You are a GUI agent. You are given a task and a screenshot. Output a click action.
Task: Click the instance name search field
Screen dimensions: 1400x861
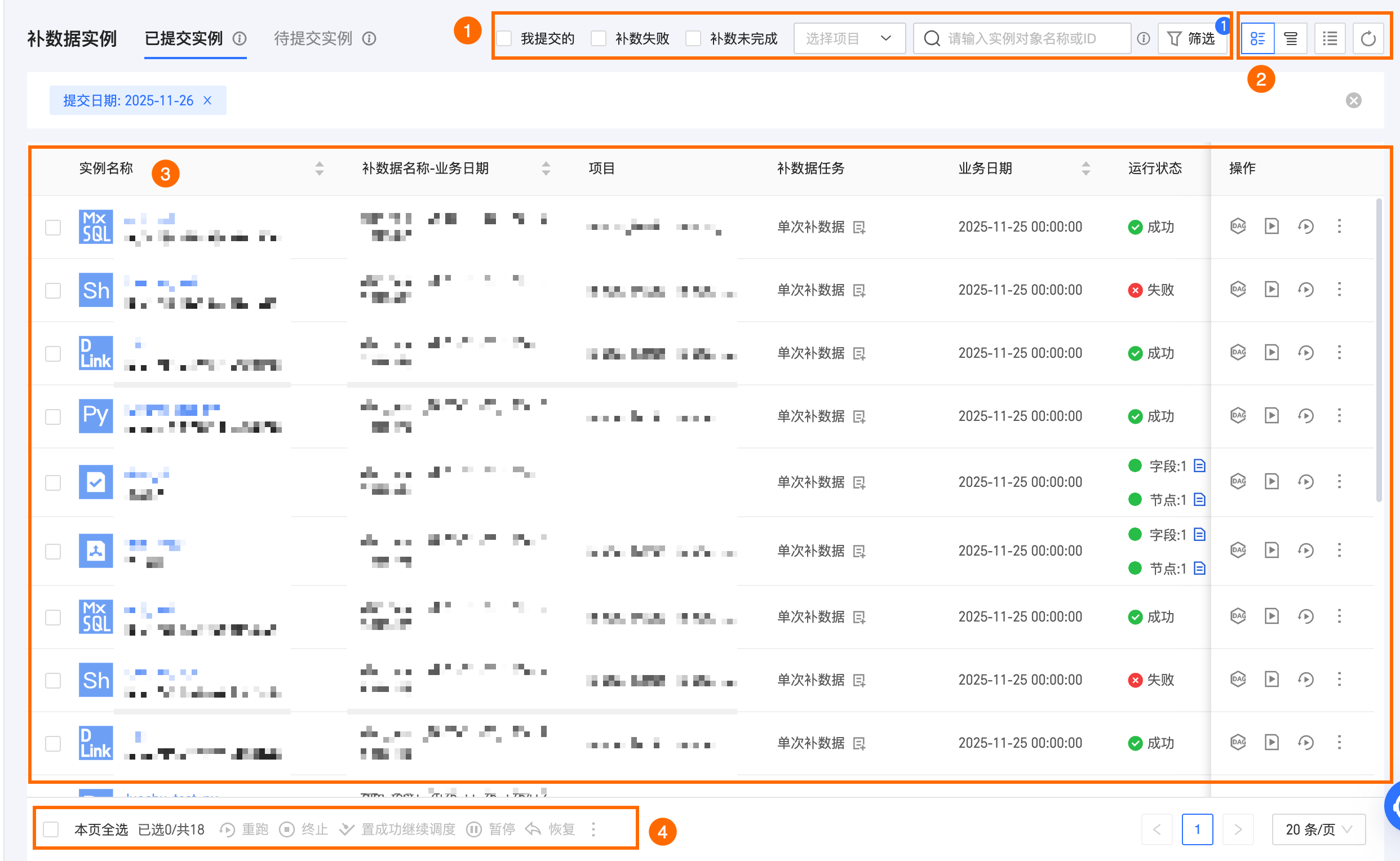pos(1022,39)
